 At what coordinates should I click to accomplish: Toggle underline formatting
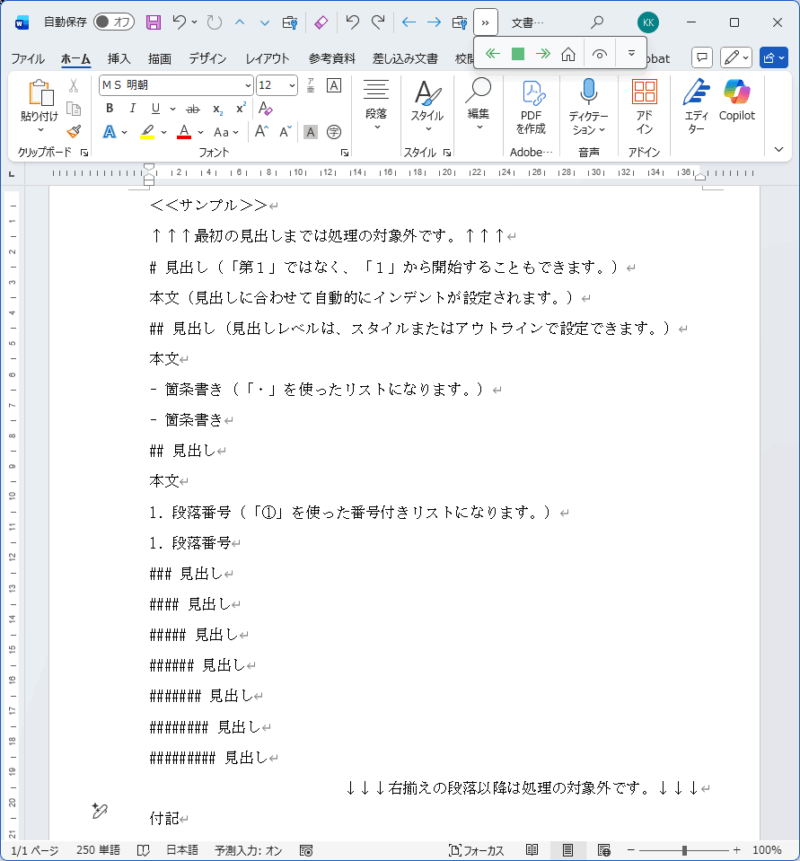[x=155, y=108]
